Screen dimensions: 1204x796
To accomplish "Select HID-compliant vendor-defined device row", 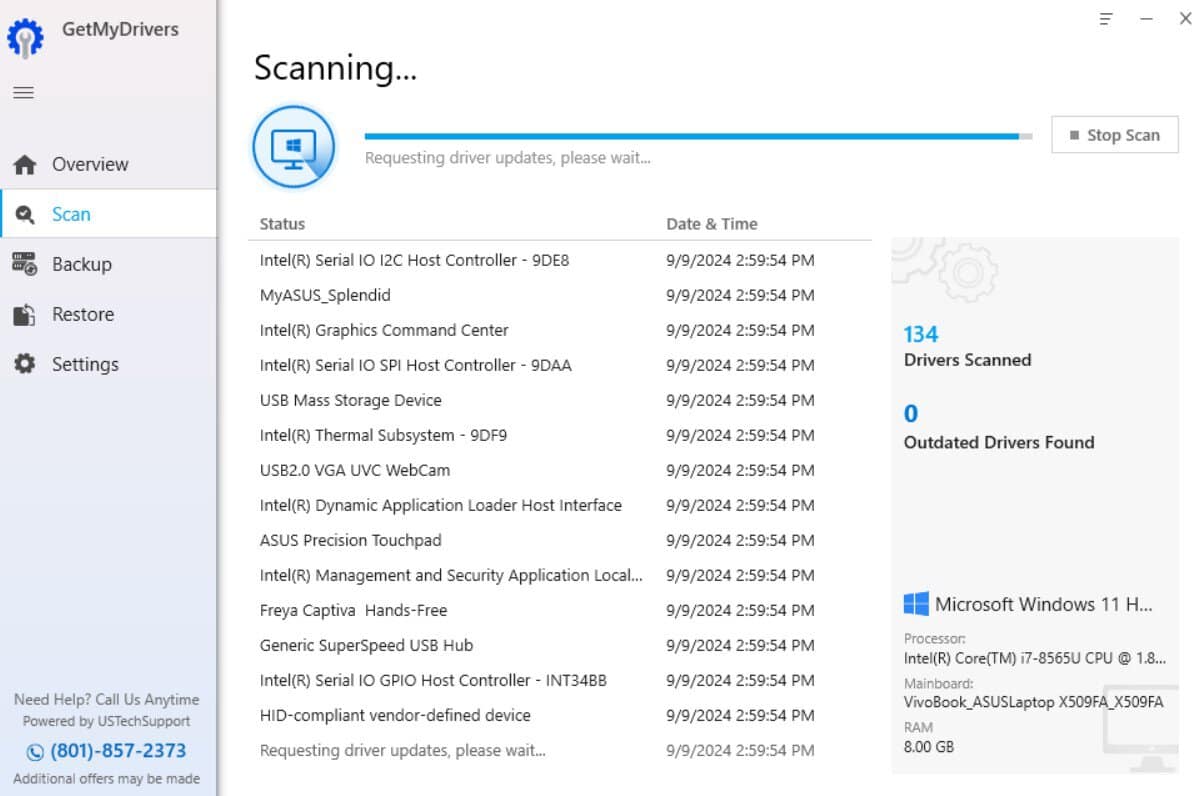I will [560, 715].
